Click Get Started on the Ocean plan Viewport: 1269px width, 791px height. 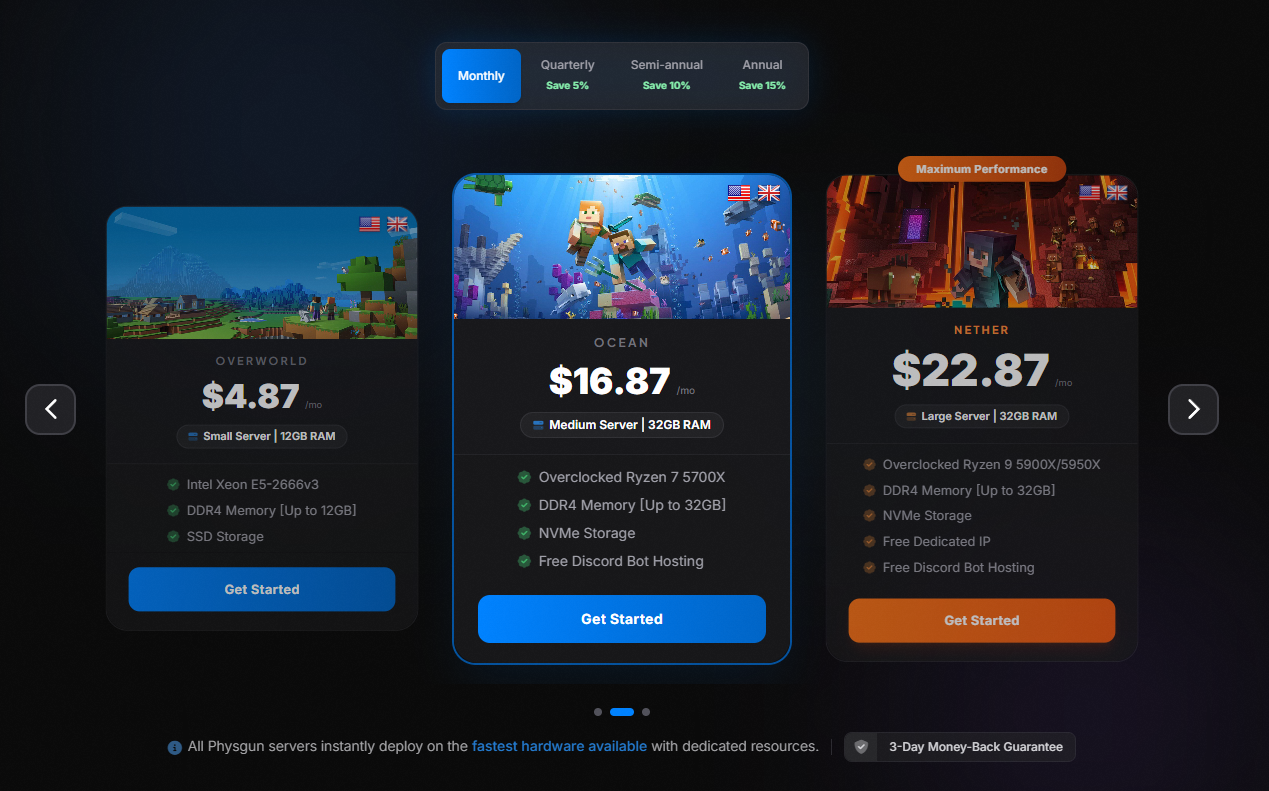click(622, 619)
